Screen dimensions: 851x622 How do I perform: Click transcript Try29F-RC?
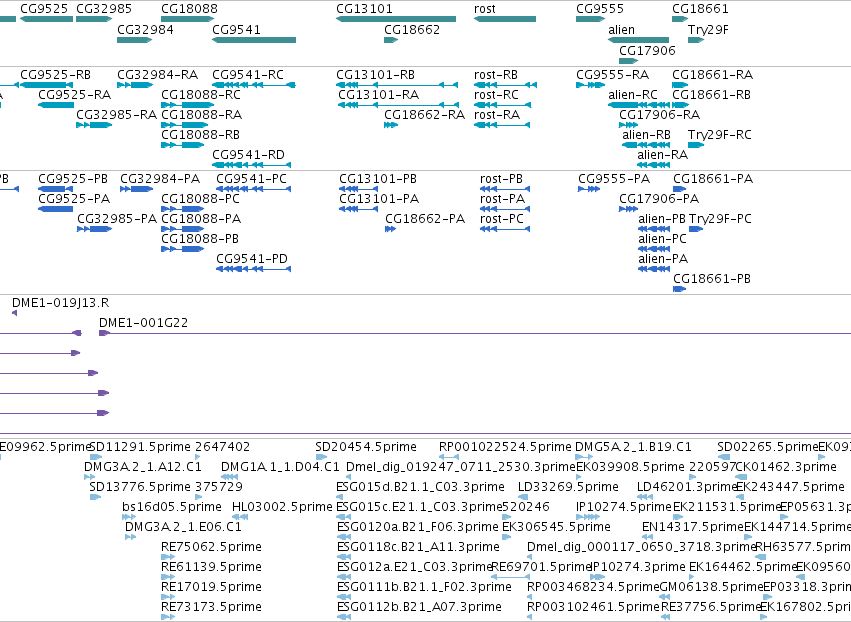pyautogui.click(x=696, y=145)
